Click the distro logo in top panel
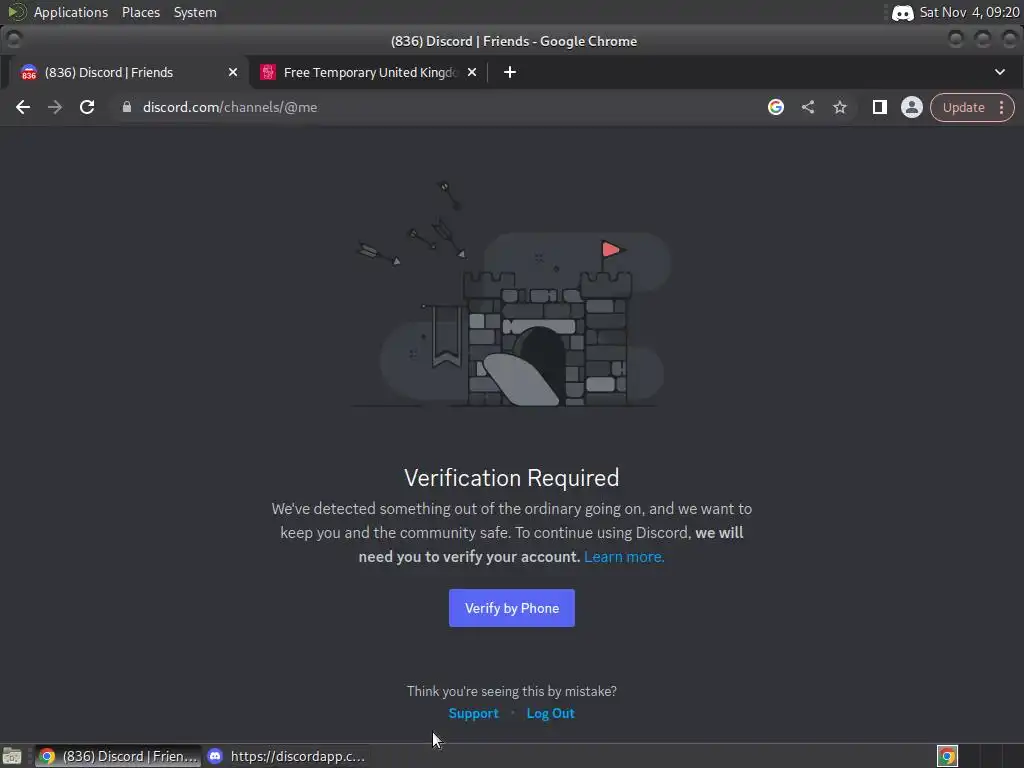 coord(16,12)
